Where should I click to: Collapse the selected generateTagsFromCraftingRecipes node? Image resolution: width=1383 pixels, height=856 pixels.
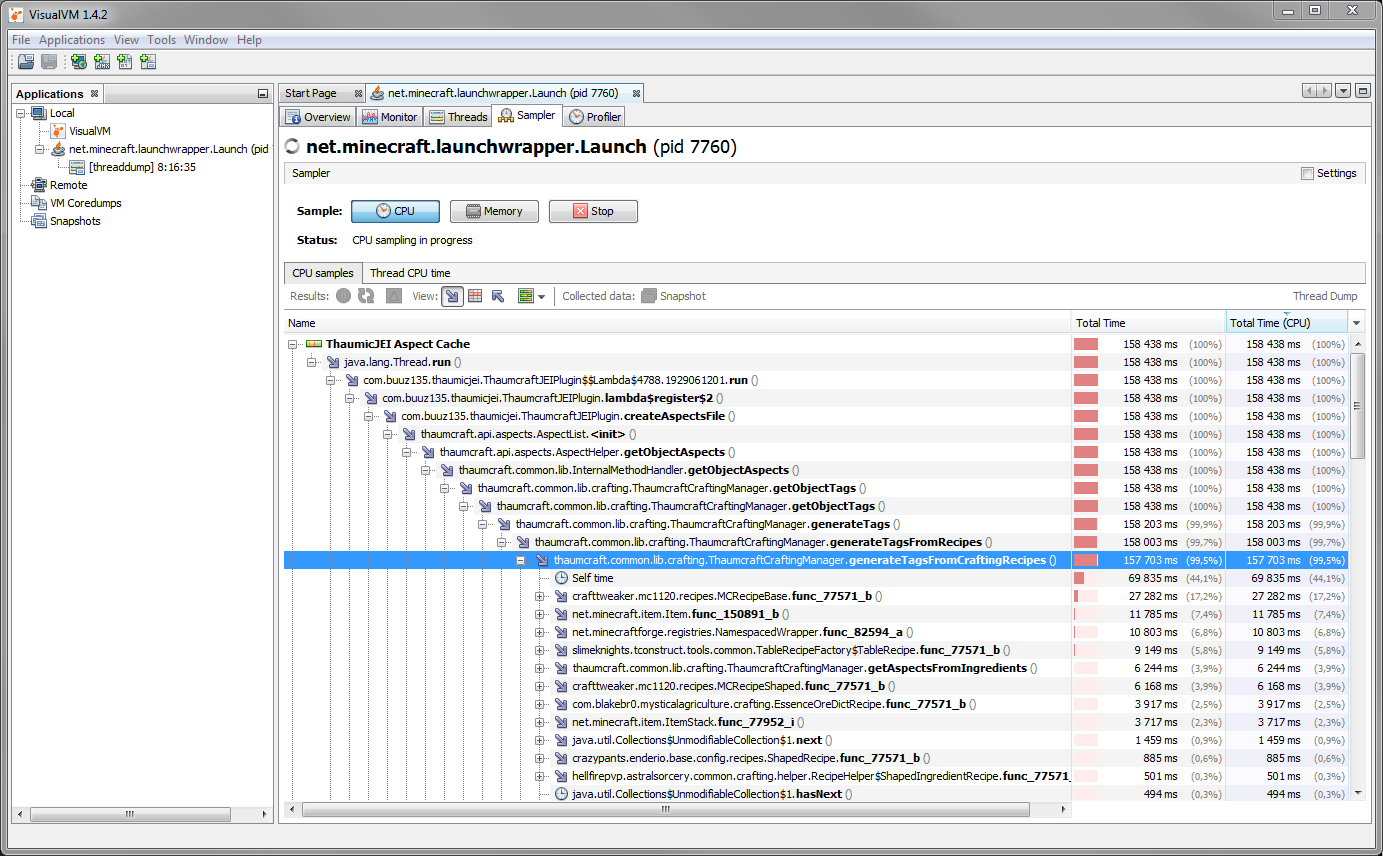tap(521, 560)
